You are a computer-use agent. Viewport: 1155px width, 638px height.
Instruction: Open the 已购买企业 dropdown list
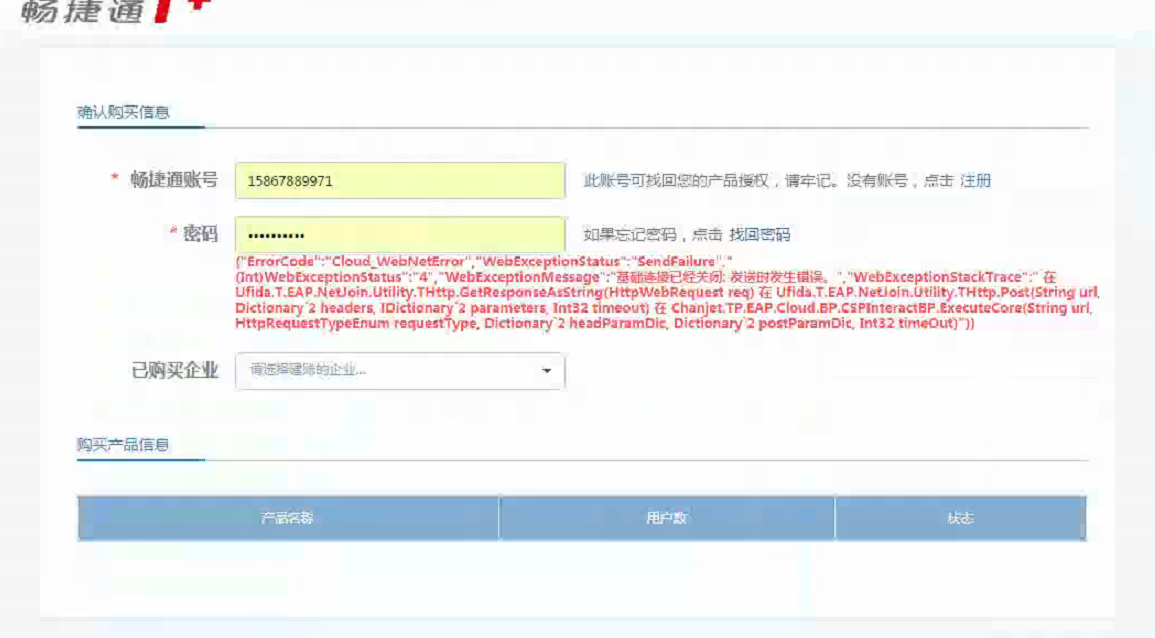[400, 371]
